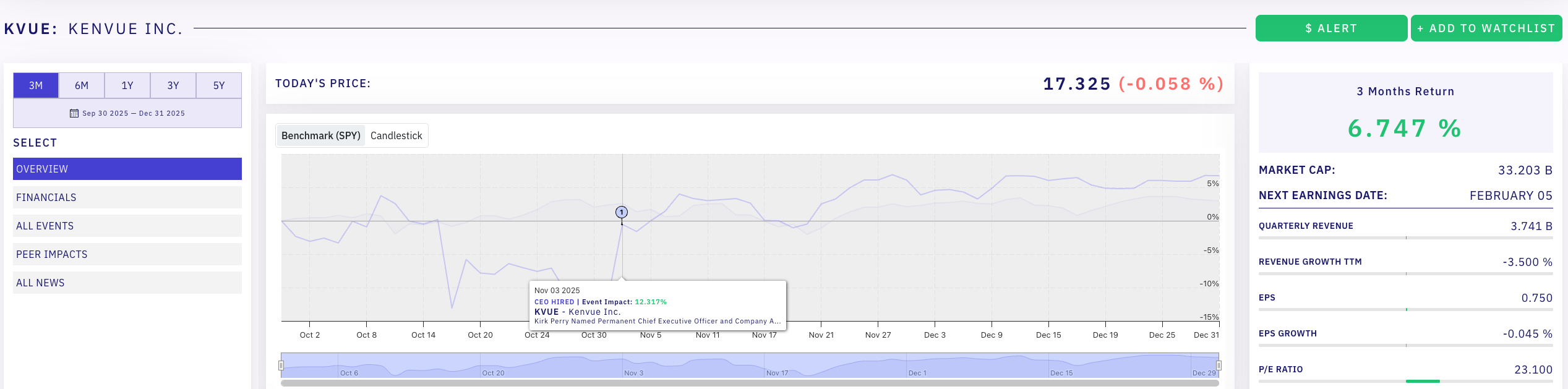Viewport: 1568px width, 389px height.
Task: Click left handle of chart range selector
Action: click(281, 365)
